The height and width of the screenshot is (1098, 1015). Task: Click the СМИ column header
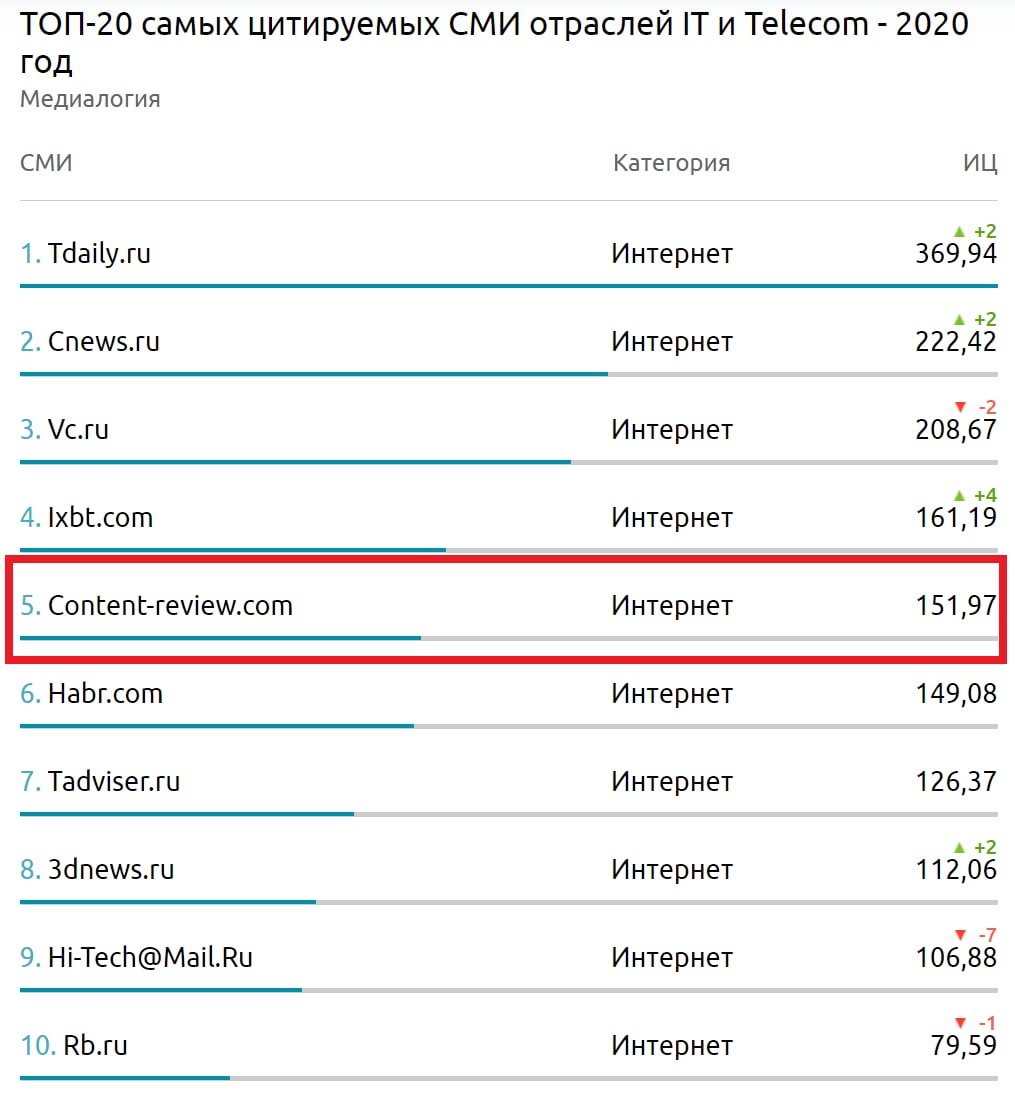[x=46, y=163]
